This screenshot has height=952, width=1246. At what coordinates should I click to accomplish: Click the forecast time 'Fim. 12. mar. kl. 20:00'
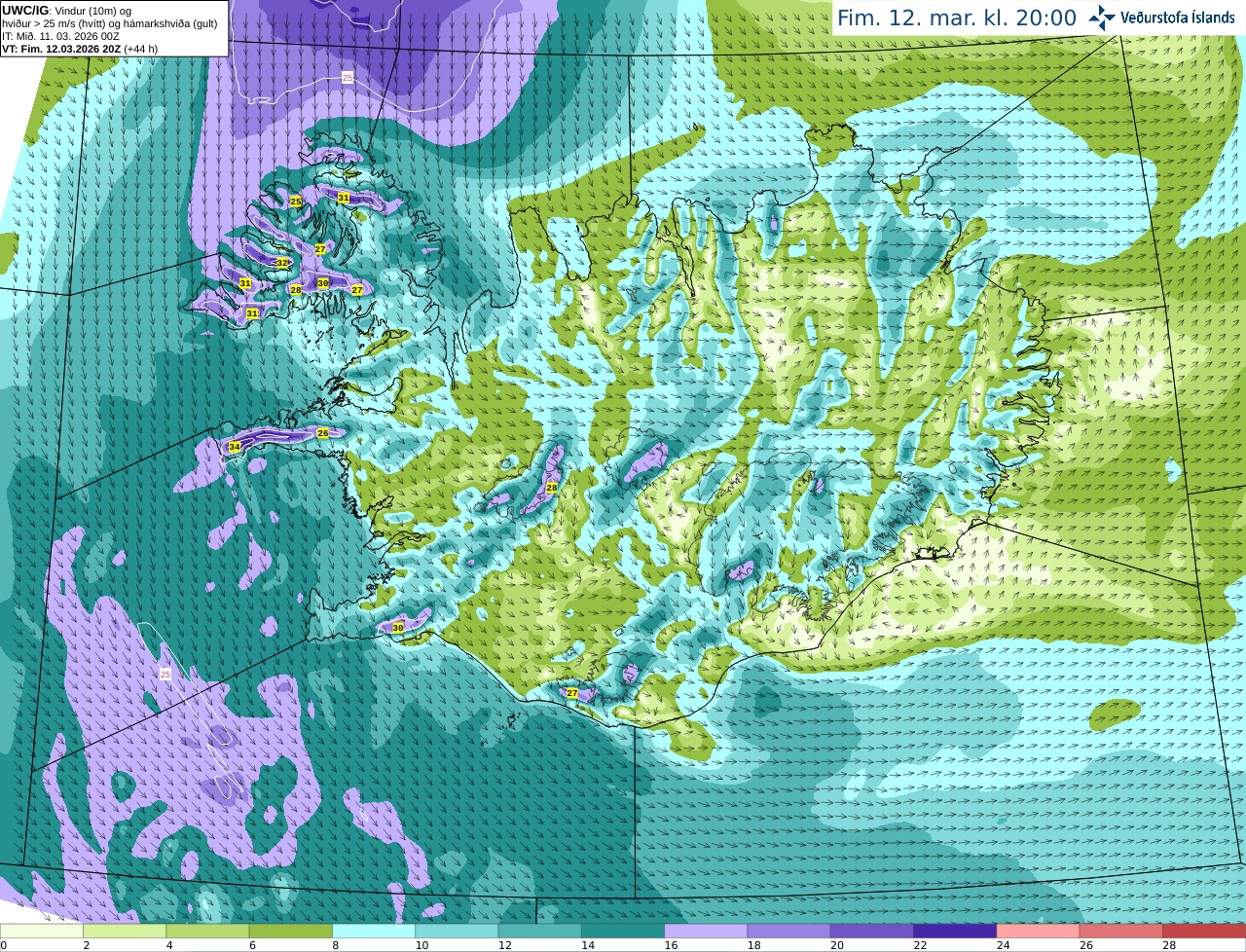click(957, 18)
